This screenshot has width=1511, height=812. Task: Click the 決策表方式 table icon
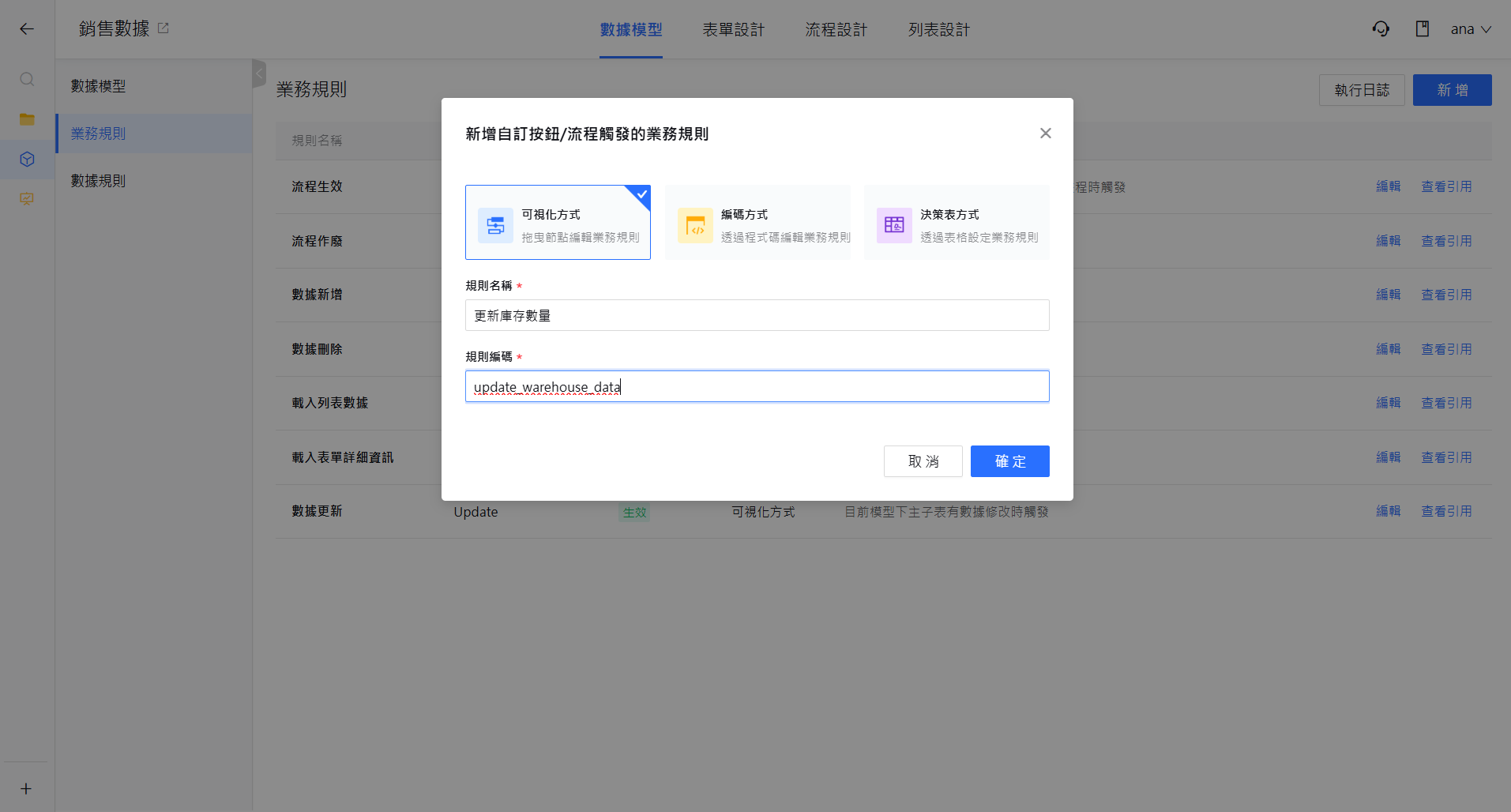click(x=894, y=226)
